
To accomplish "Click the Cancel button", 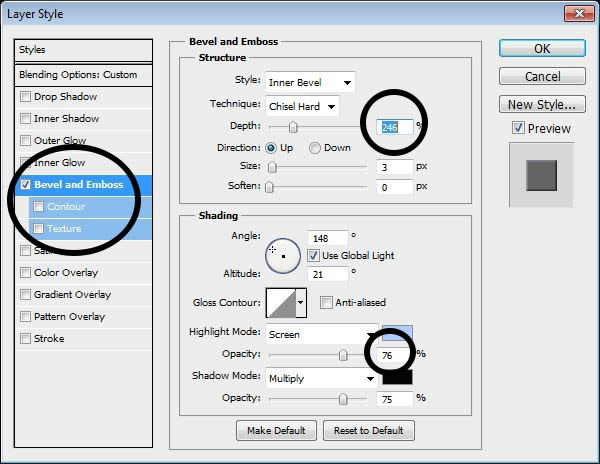I will pyautogui.click(x=542, y=76).
